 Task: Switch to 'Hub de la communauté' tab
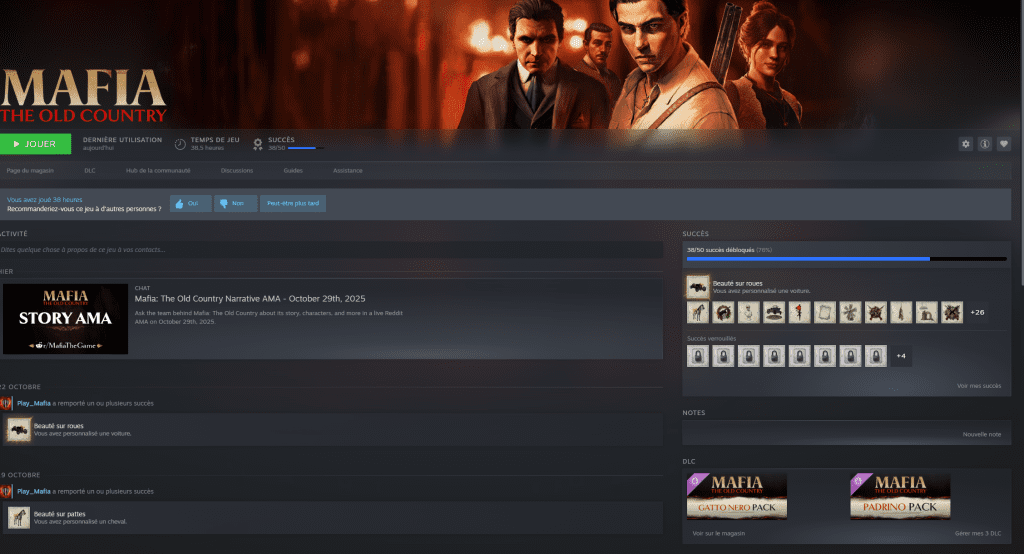(x=158, y=171)
